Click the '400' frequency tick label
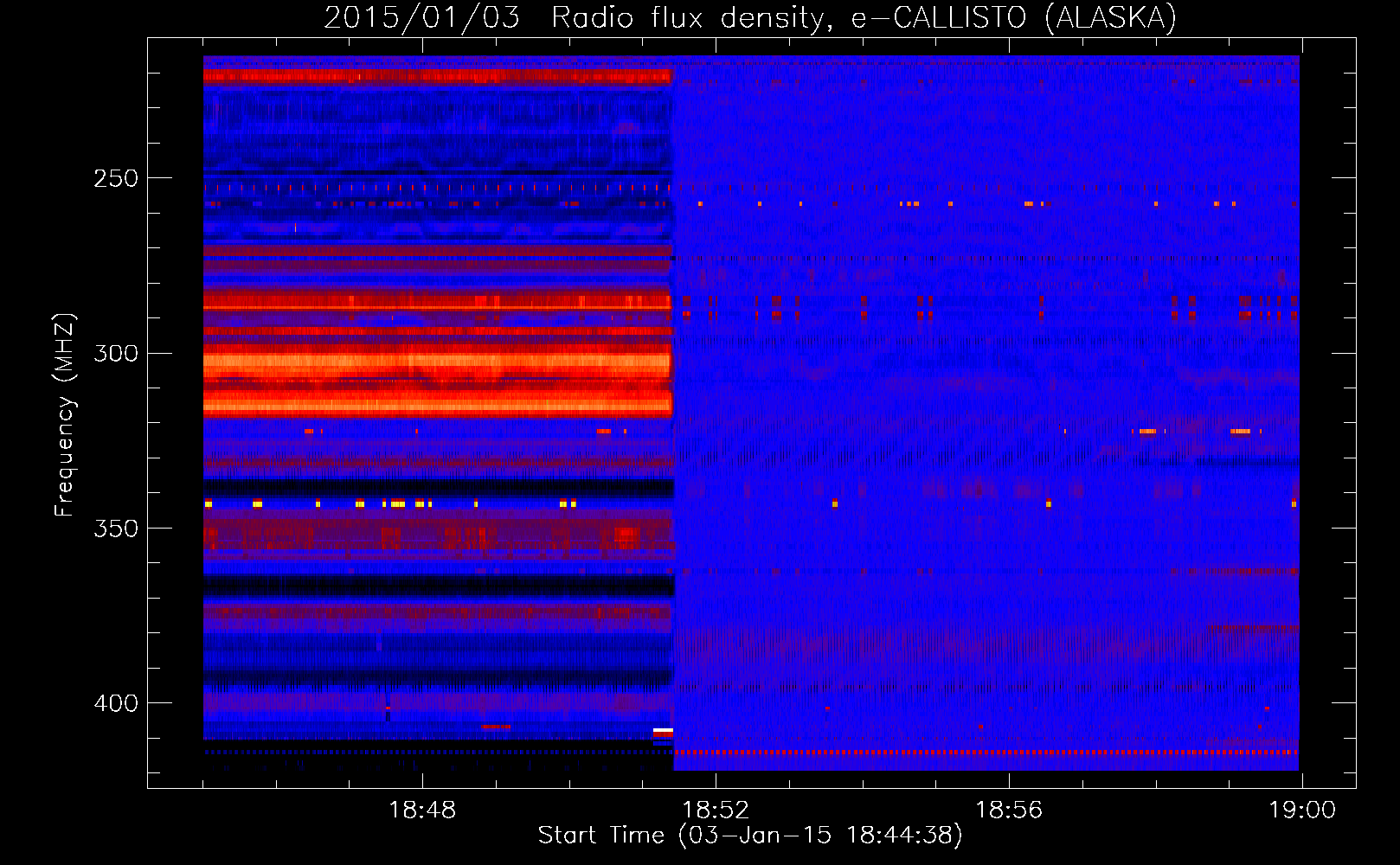 pos(116,703)
